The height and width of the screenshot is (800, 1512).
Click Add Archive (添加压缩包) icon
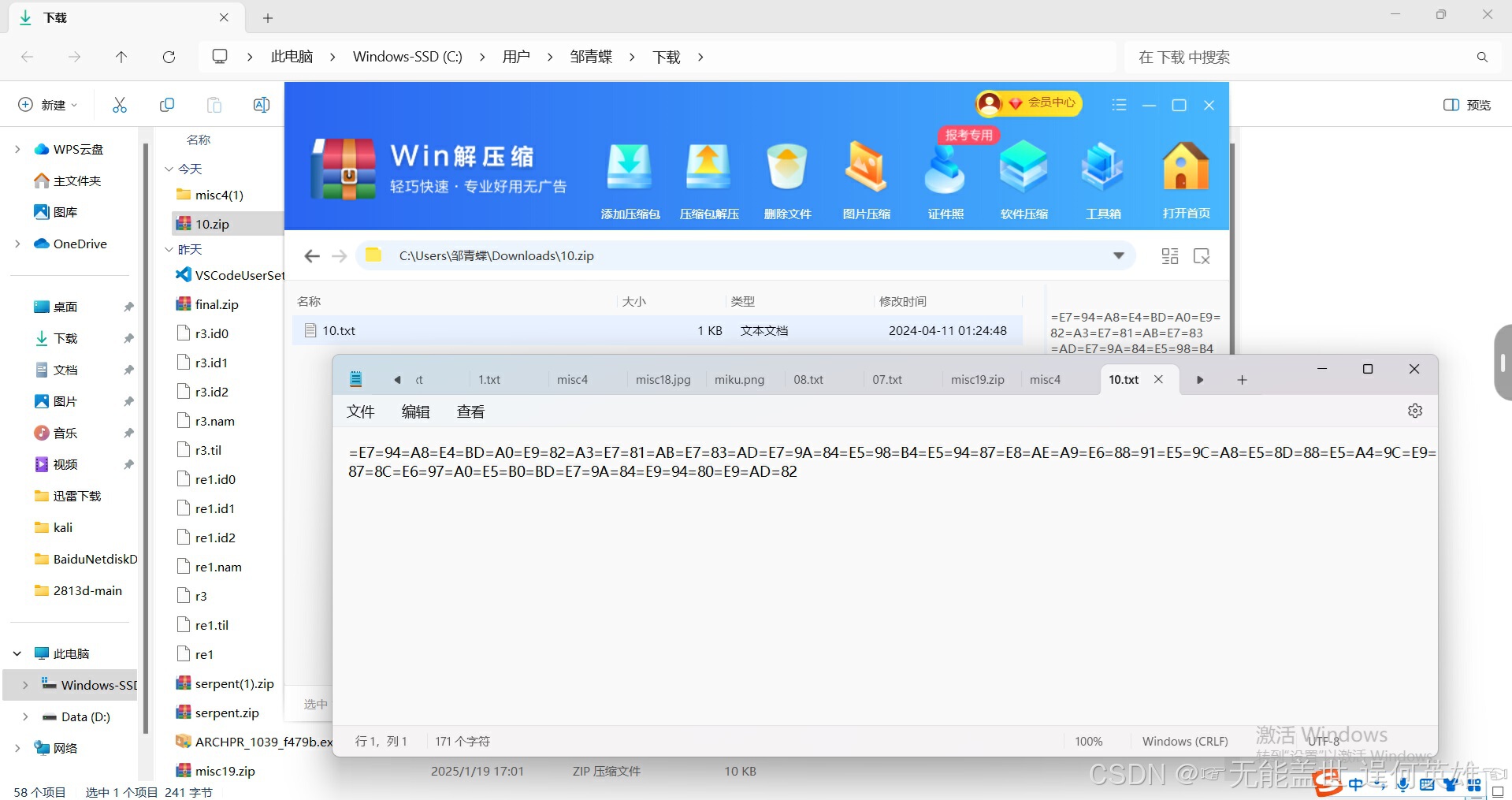630,180
